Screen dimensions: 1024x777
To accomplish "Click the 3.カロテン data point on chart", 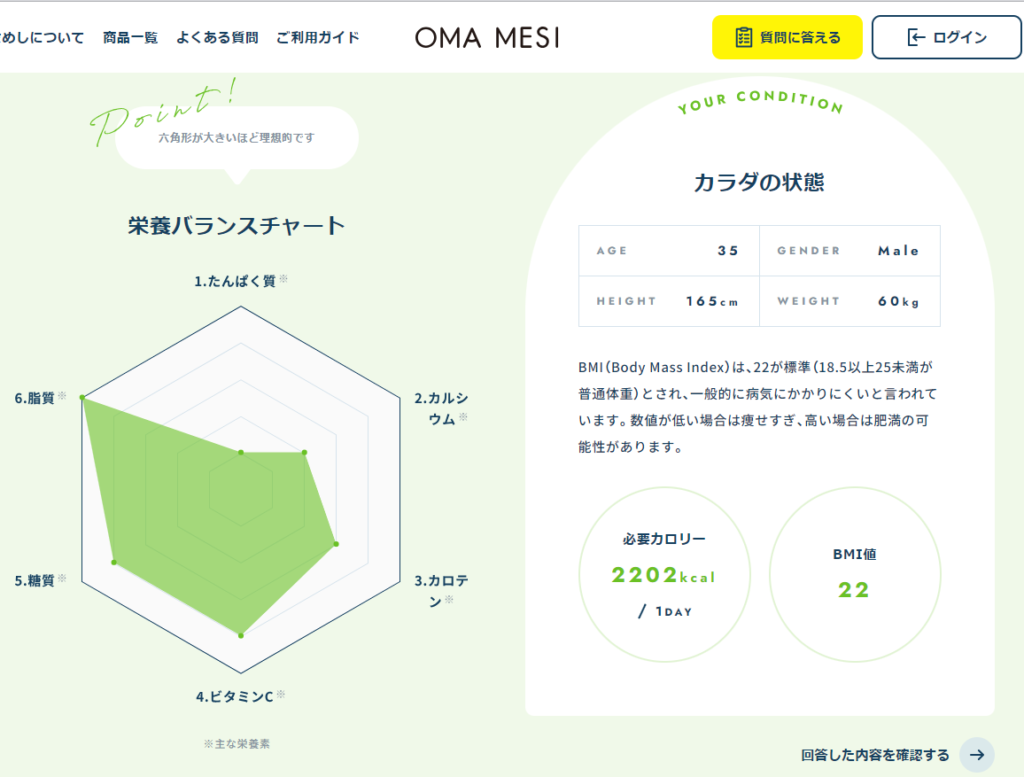I will 336,544.
